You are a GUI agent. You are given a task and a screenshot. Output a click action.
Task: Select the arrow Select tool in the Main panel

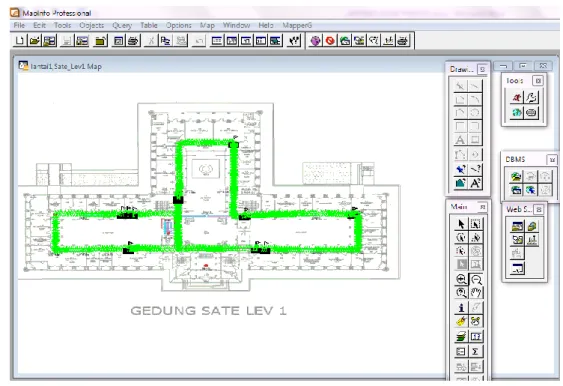click(461, 224)
